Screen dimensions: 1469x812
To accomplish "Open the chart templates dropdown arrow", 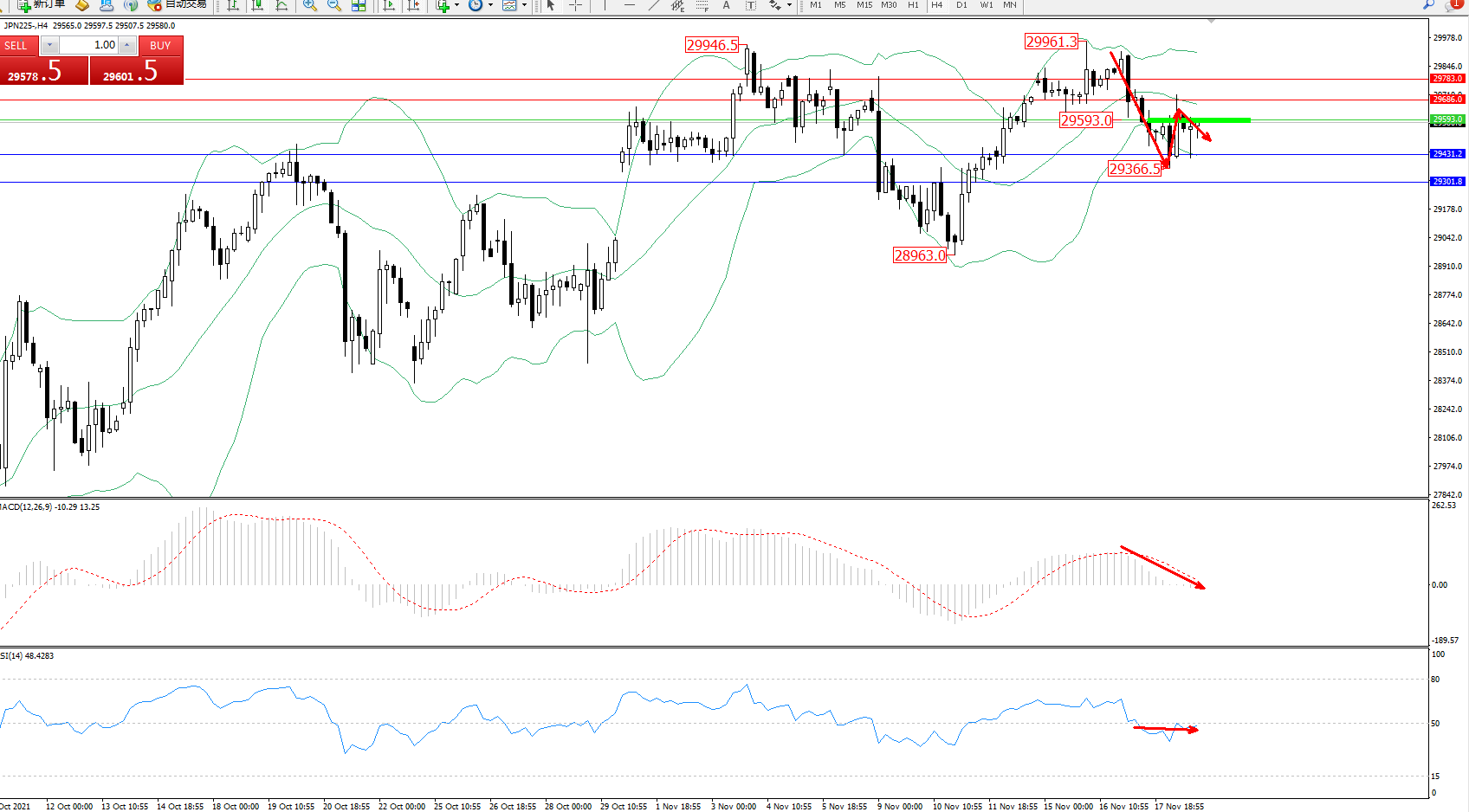I will tap(524, 6).
